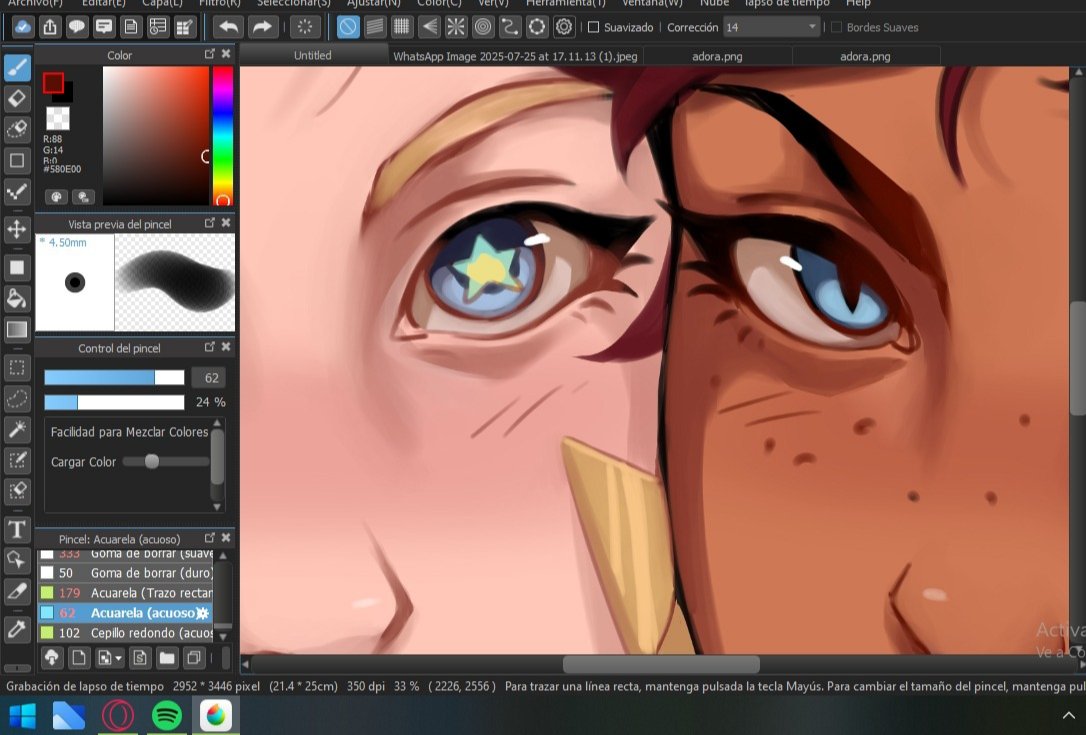This screenshot has height=735, width=1086.
Task: Select the Eyedropper tool
Action: [x=17, y=629]
